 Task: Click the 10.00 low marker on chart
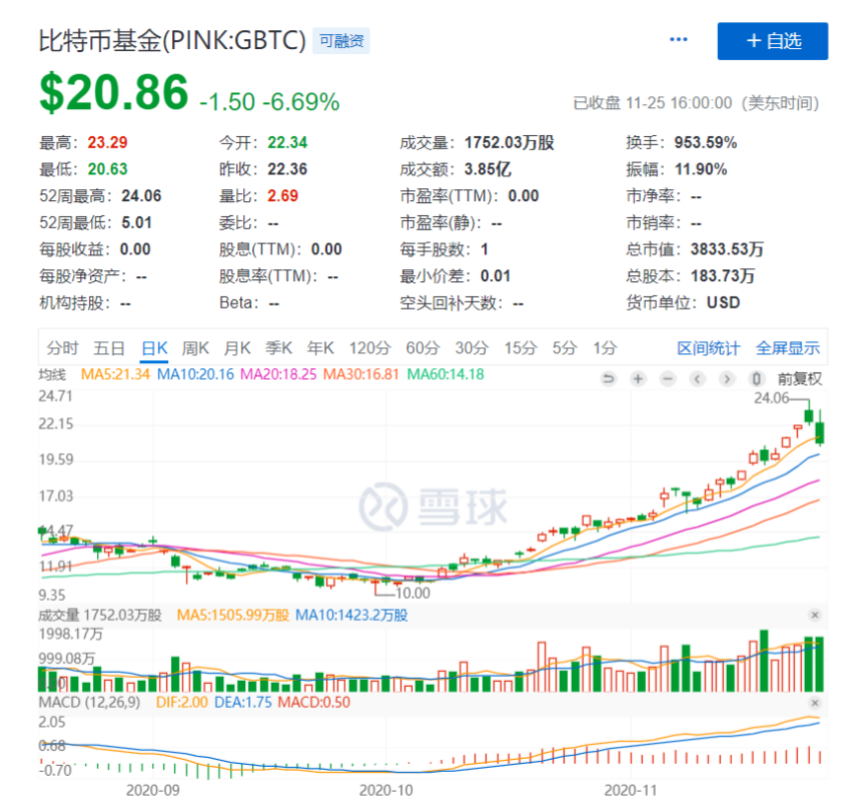(413, 593)
